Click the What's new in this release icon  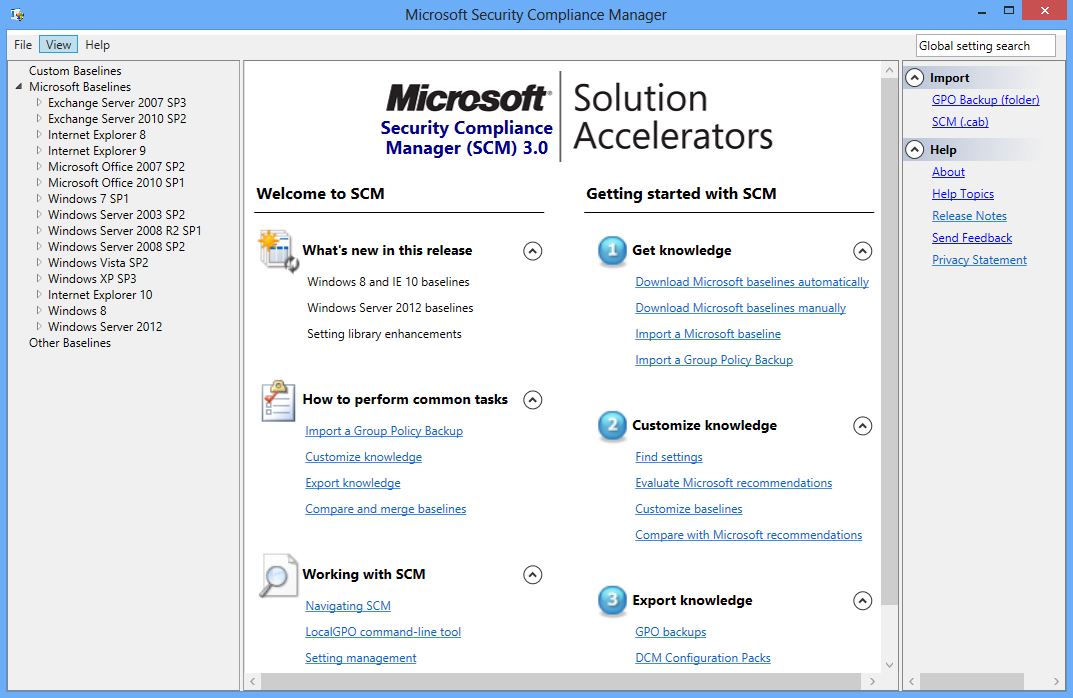(x=279, y=250)
